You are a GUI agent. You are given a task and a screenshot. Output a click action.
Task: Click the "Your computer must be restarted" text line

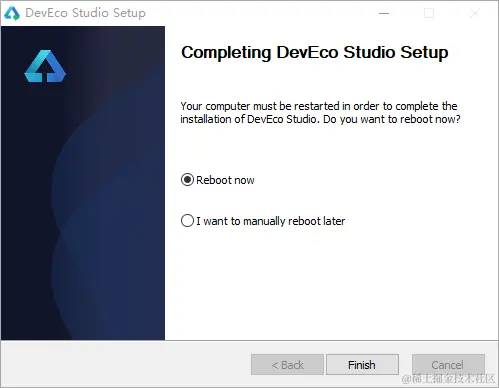[x=319, y=106]
